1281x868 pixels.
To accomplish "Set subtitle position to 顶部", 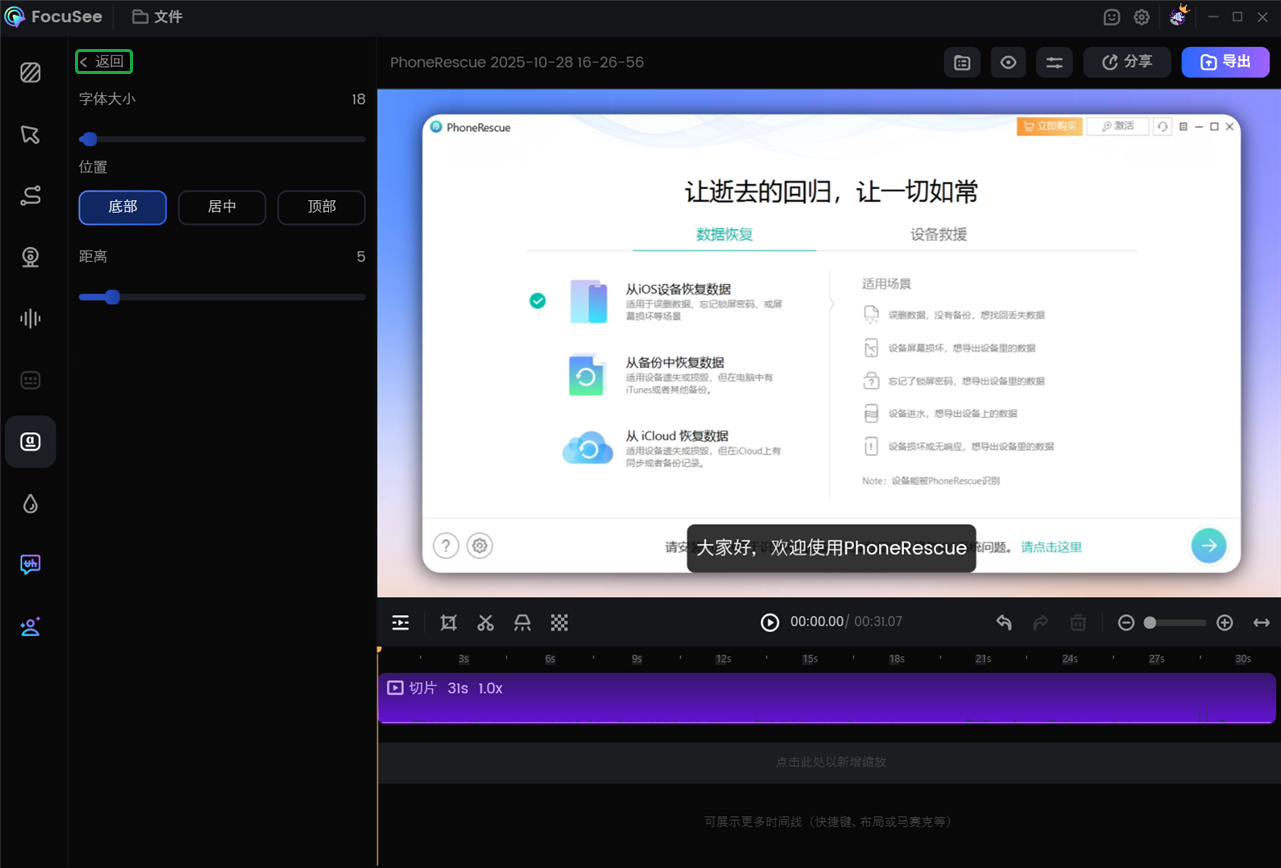I will (322, 207).
